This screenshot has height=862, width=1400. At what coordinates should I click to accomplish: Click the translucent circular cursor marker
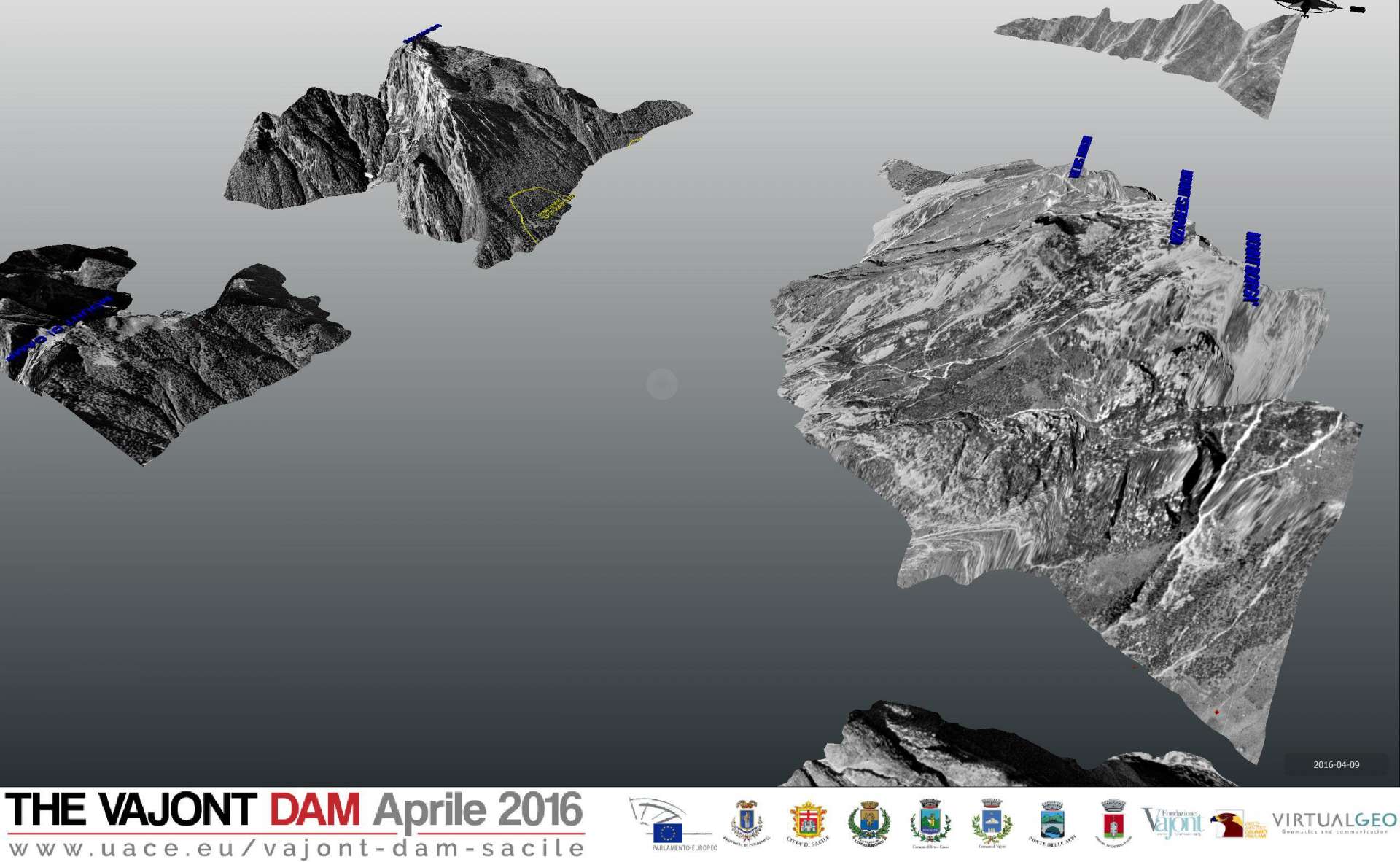(x=662, y=384)
